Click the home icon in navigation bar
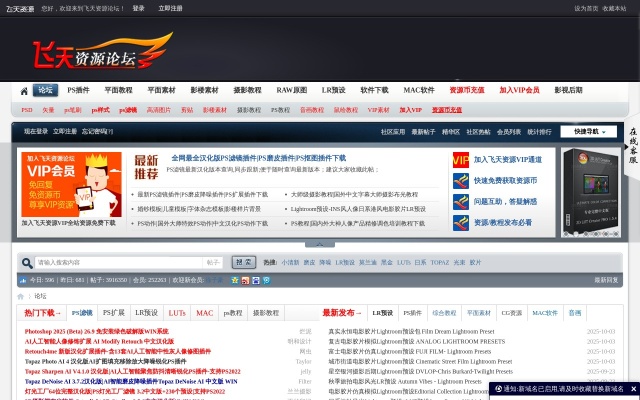This screenshot has width=640, height=400. tap(23, 90)
